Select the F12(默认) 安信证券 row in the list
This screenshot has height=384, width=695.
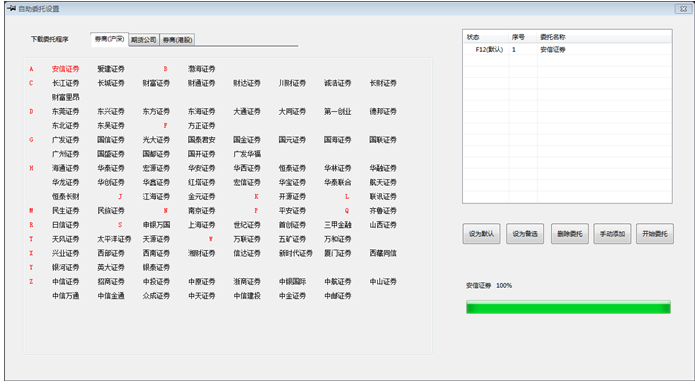point(567,50)
